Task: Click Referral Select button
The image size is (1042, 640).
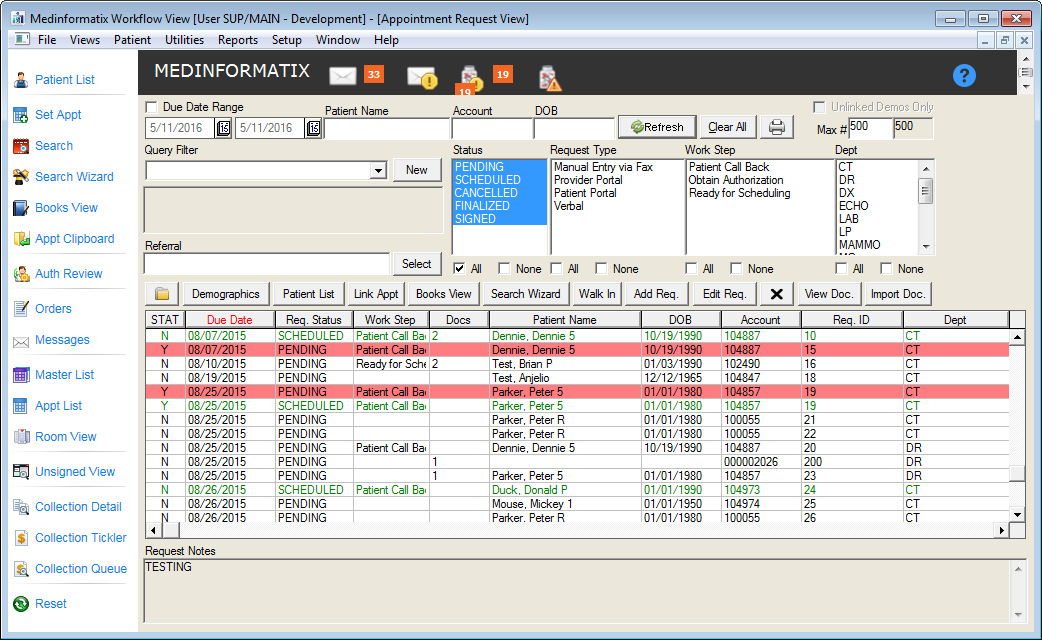Action: (417, 264)
